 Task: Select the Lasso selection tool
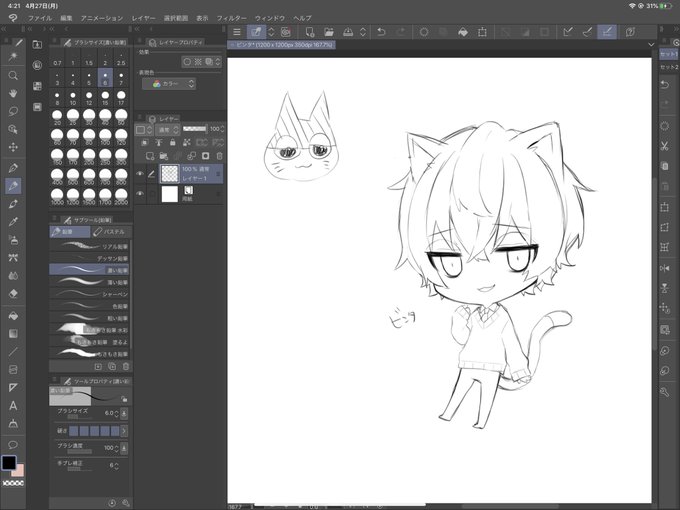(x=13, y=111)
